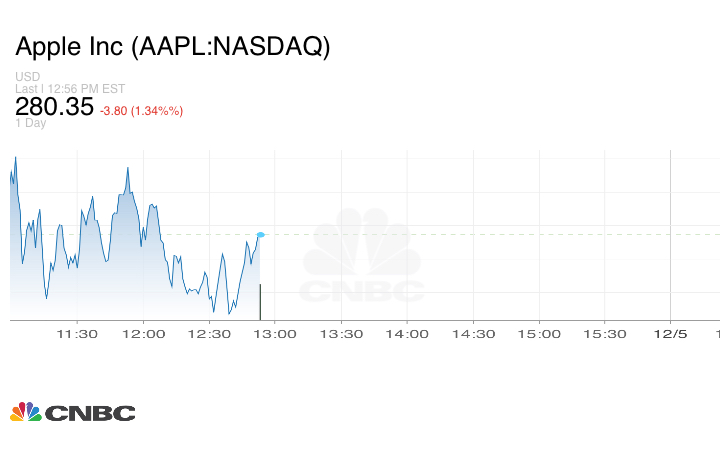Select the 13:30 time axis label

(x=341, y=334)
